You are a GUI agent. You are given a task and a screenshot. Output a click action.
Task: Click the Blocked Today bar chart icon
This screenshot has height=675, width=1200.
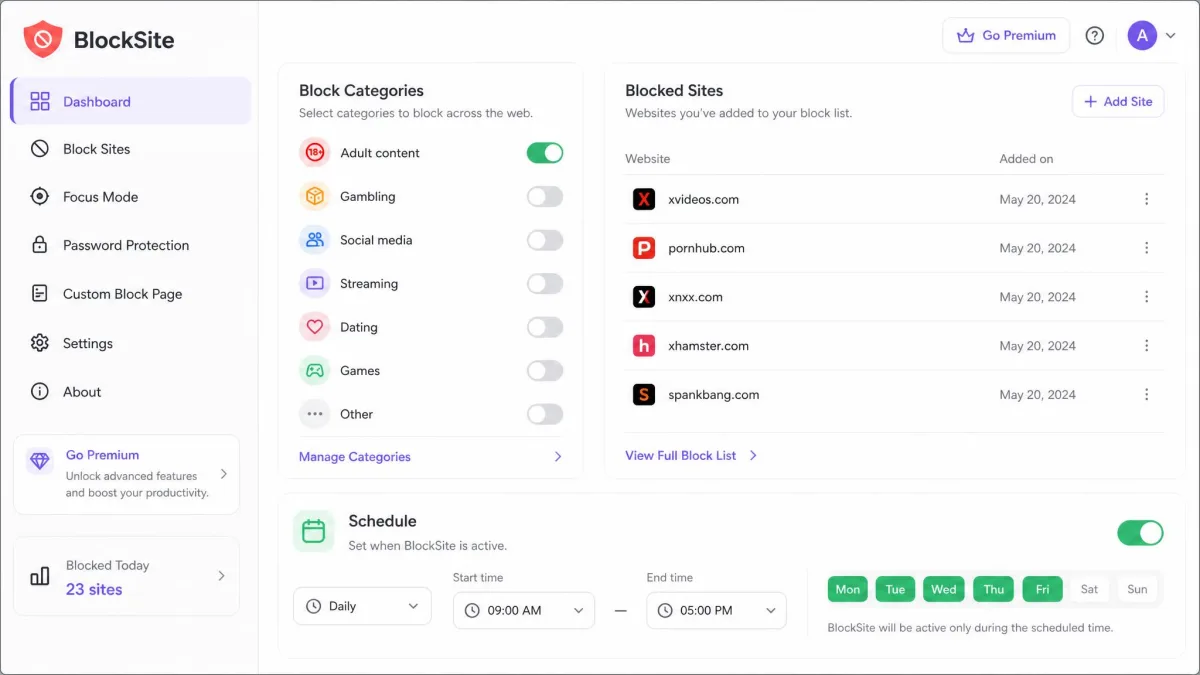point(40,576)
